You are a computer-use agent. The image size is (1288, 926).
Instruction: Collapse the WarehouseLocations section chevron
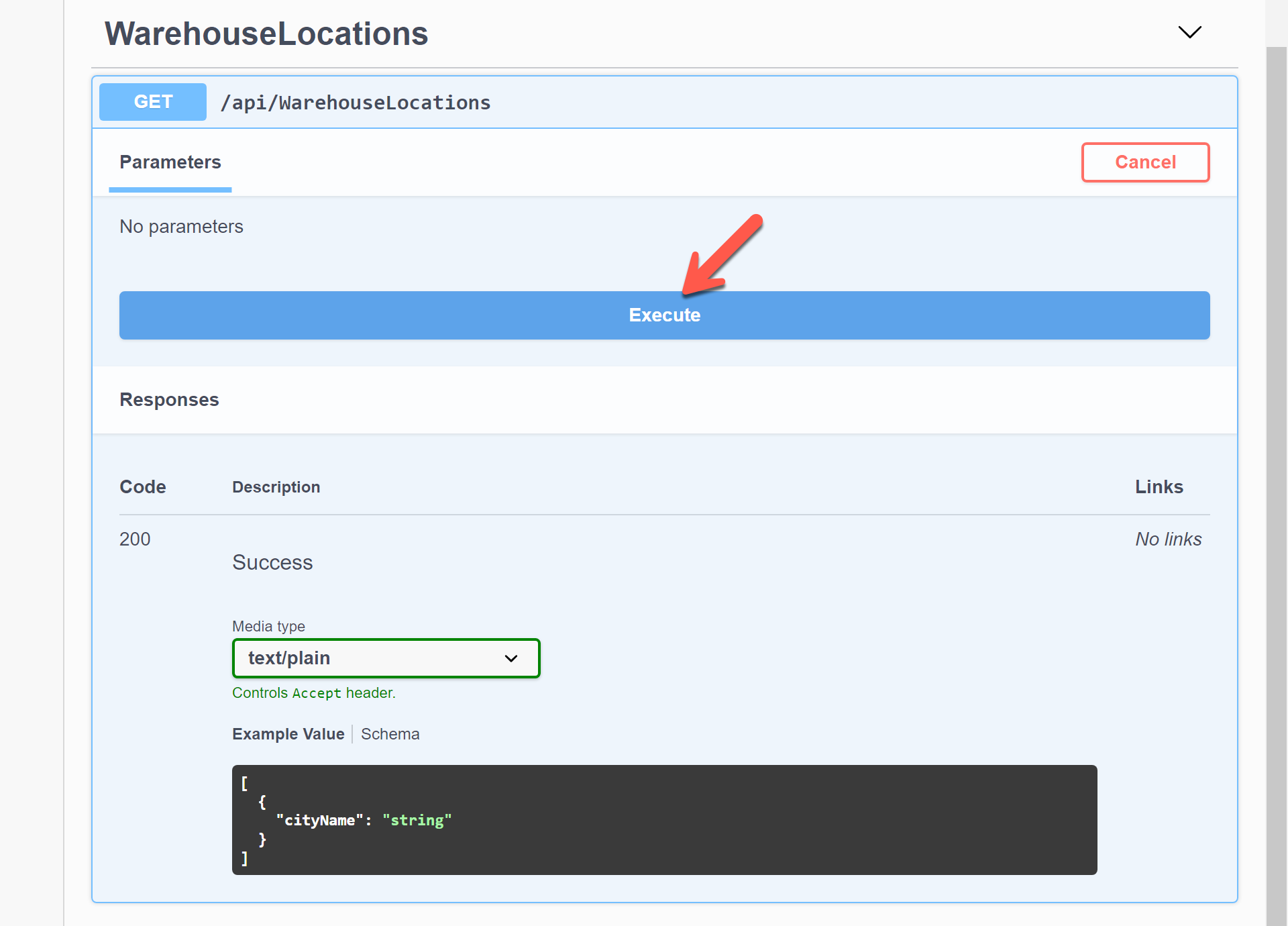pyautogui.click(x=1189, y=32)
